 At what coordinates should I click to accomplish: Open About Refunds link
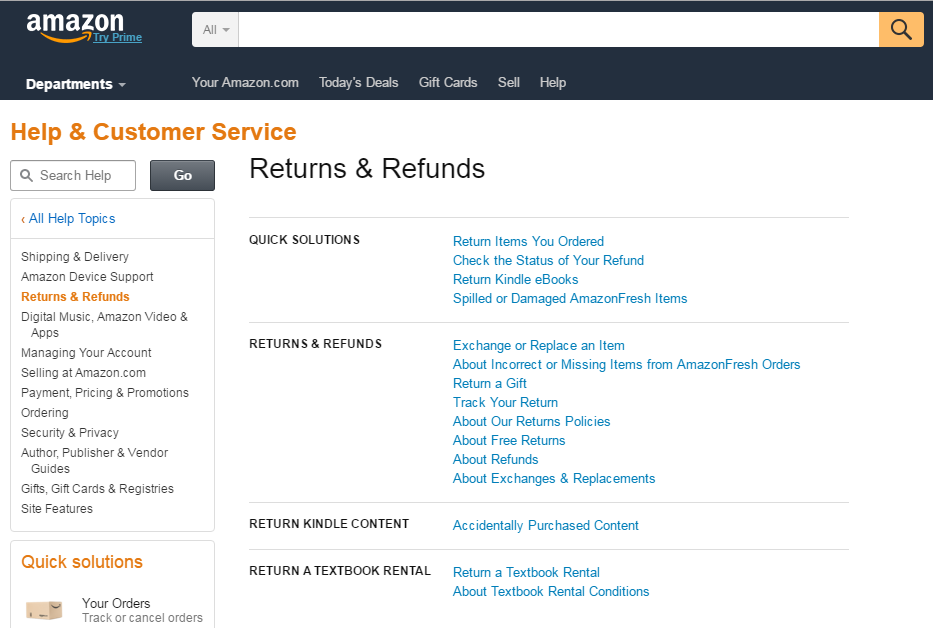(495, 460)
